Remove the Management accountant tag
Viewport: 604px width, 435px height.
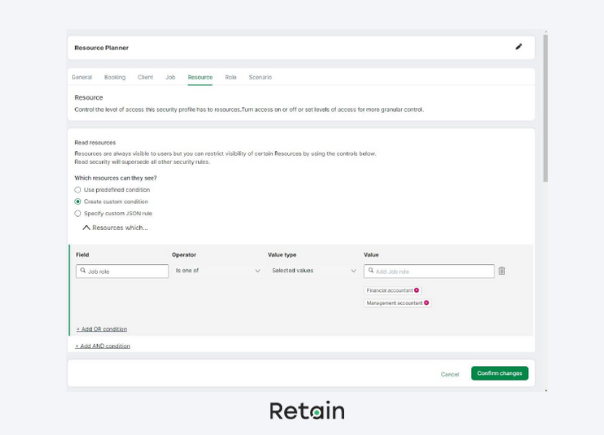(x=427, y=303)
